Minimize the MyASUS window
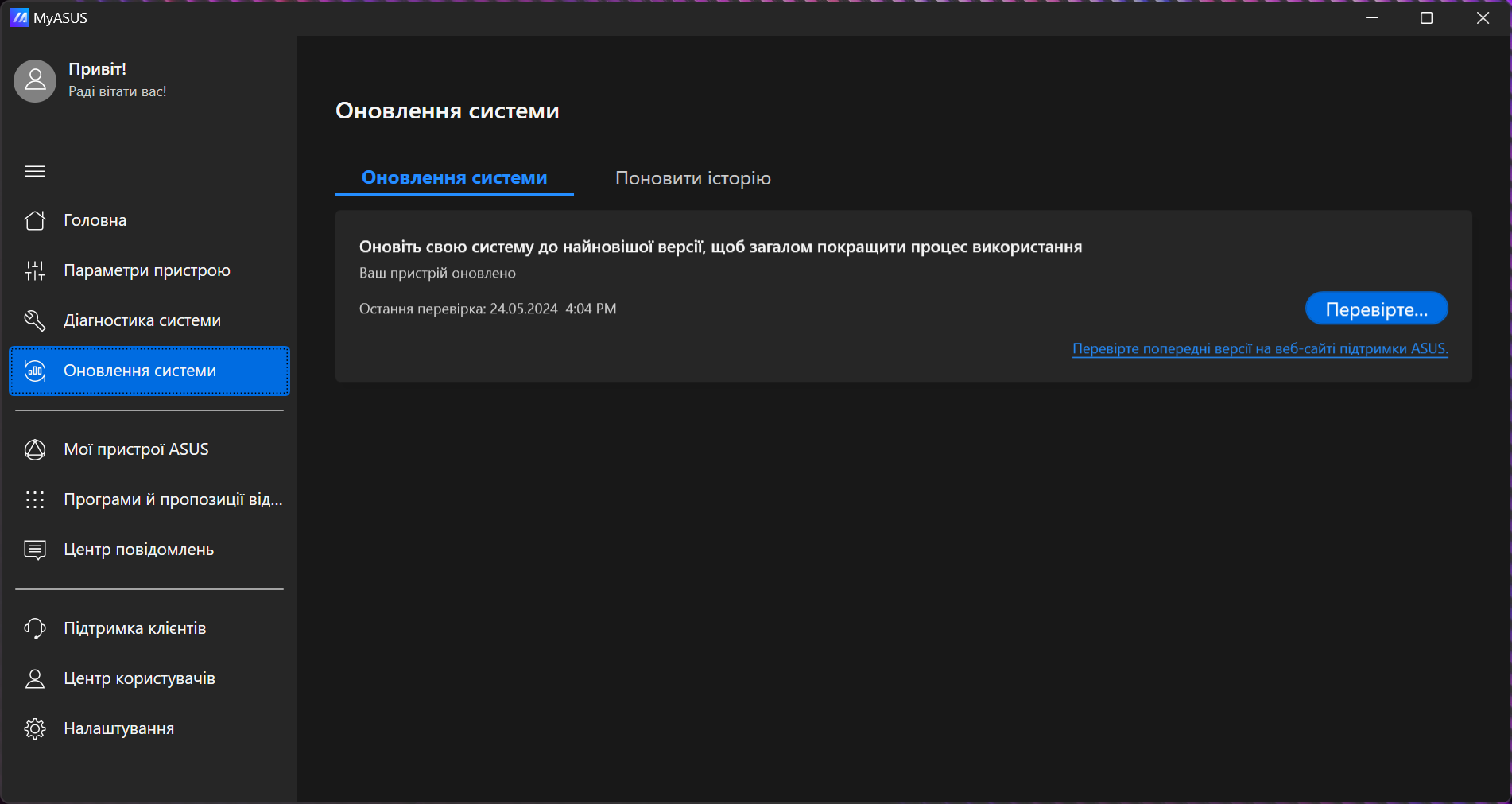 (1371, 17)
